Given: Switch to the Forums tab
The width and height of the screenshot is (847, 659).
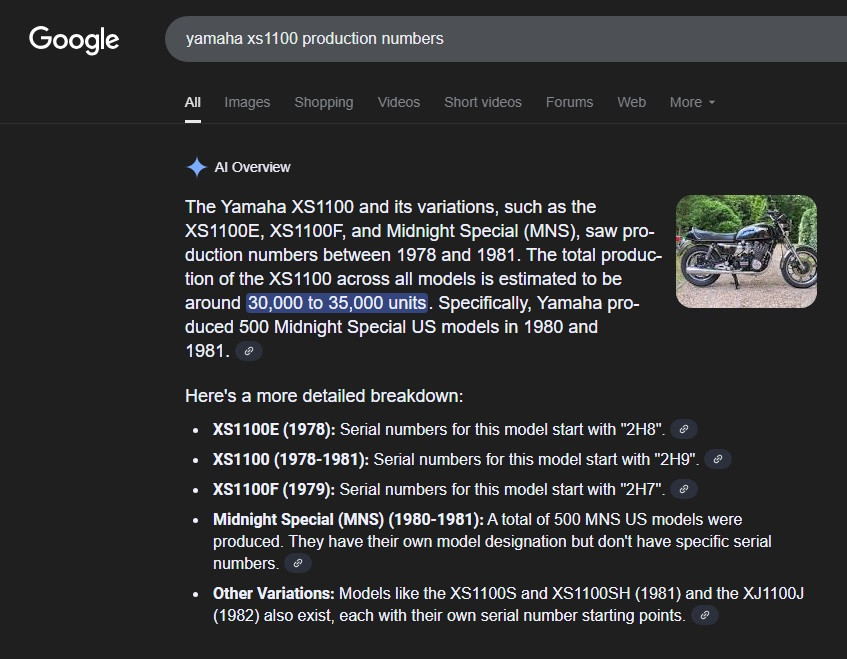Looking at the screenshot, I should click(x=569, y=102).
